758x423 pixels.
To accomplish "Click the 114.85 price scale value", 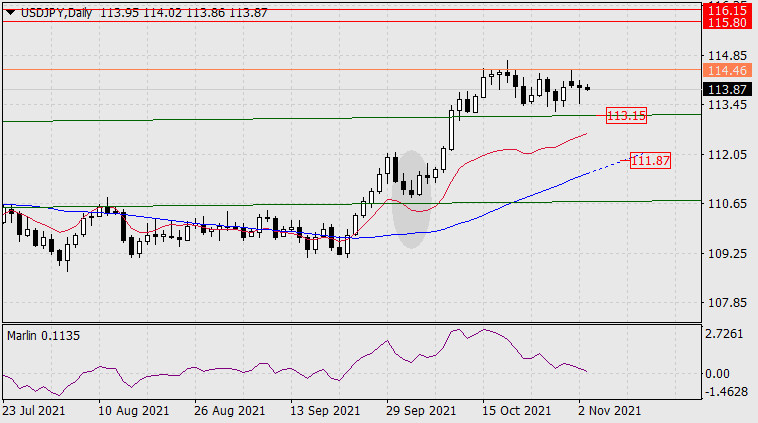I will point(727,56).
